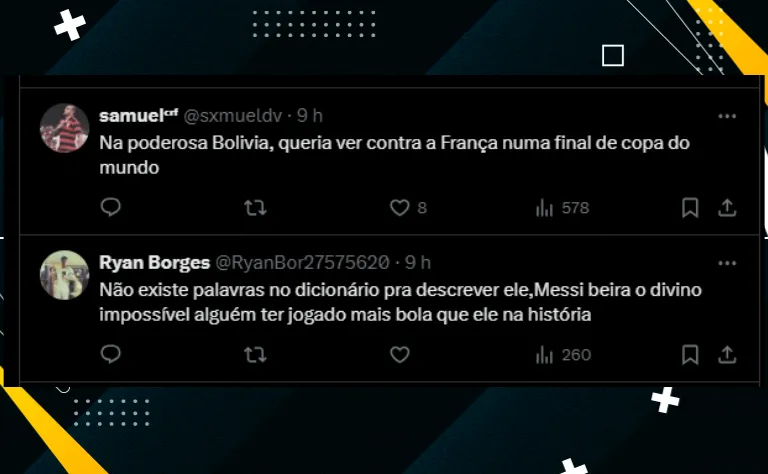Open Ryan Borges' profile picture
The width and height of the screenshot is (768, 474).
click(64, 275)
